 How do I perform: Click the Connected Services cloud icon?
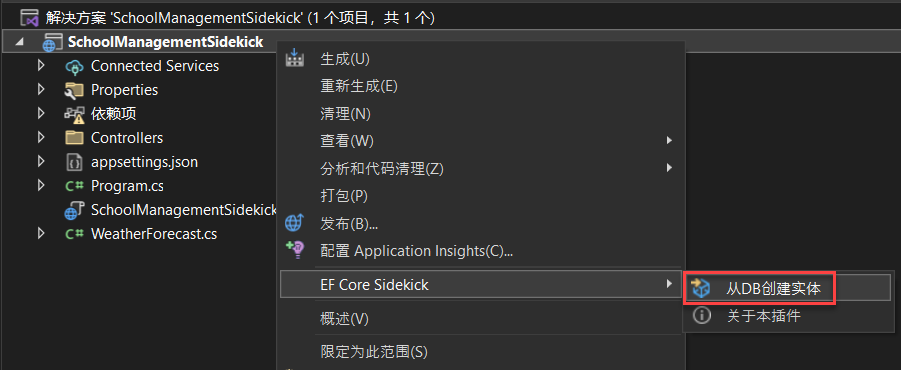74,66
